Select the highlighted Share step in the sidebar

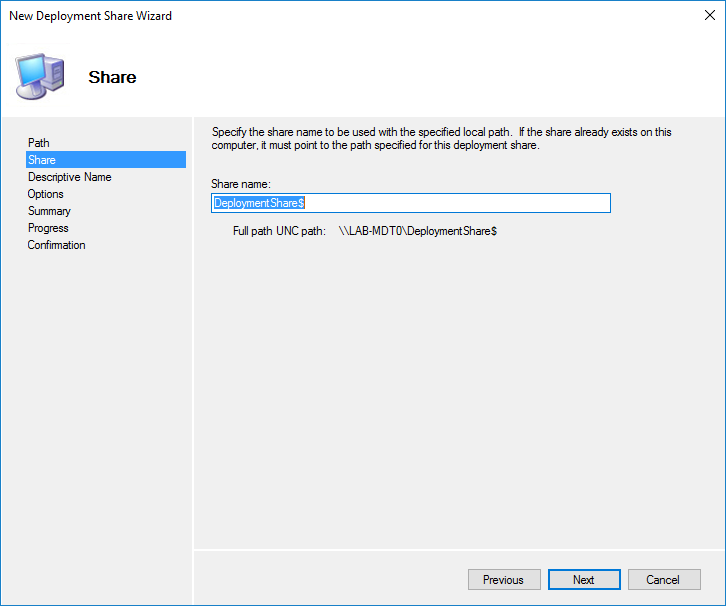click(42, 160)
